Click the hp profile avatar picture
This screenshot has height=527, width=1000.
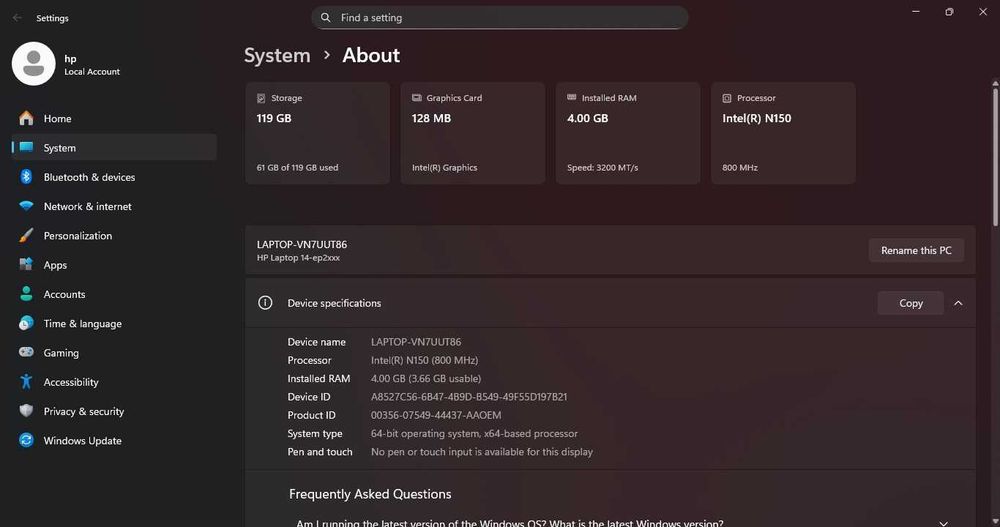pyautogui.click(x=34, y=64)
